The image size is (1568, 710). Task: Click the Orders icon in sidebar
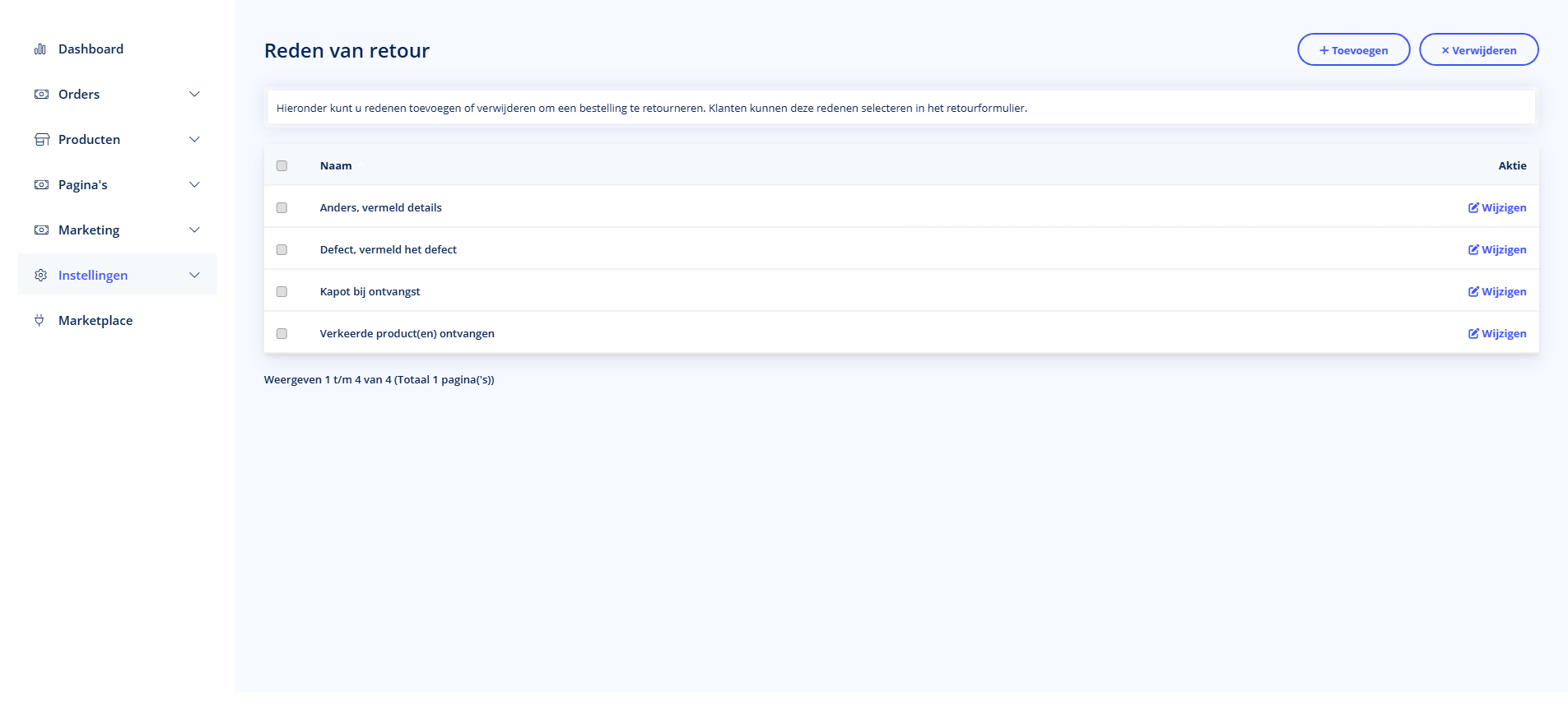pos(41,95)
